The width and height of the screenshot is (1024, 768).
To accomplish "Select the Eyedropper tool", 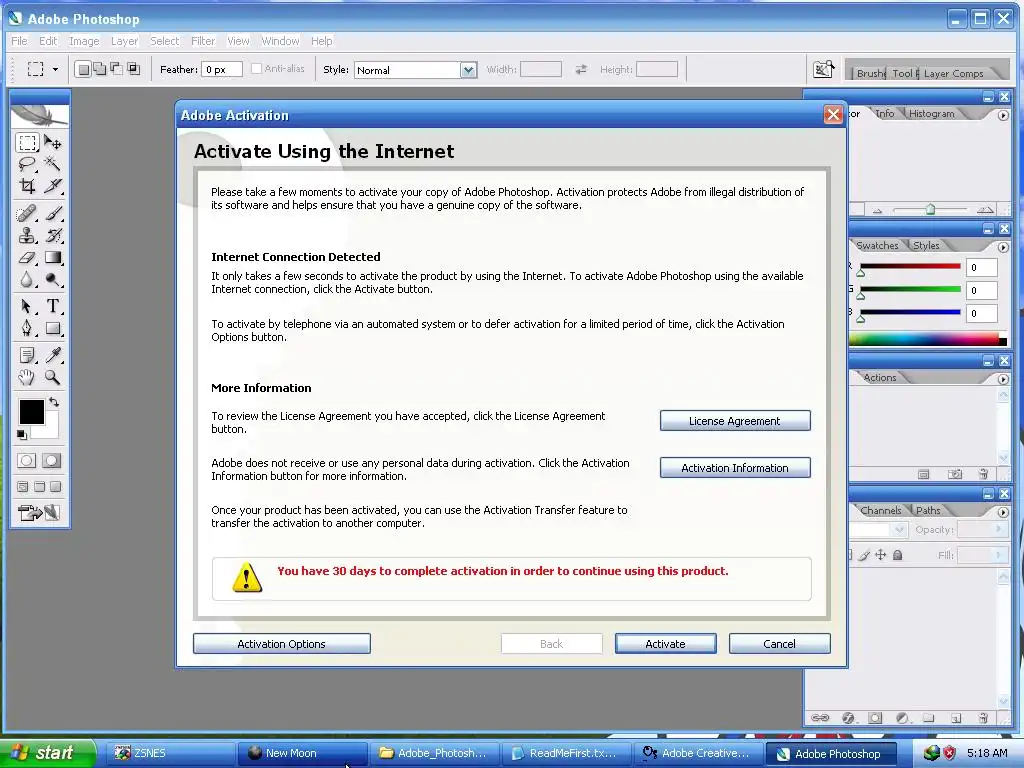I will tap(53, 355).
